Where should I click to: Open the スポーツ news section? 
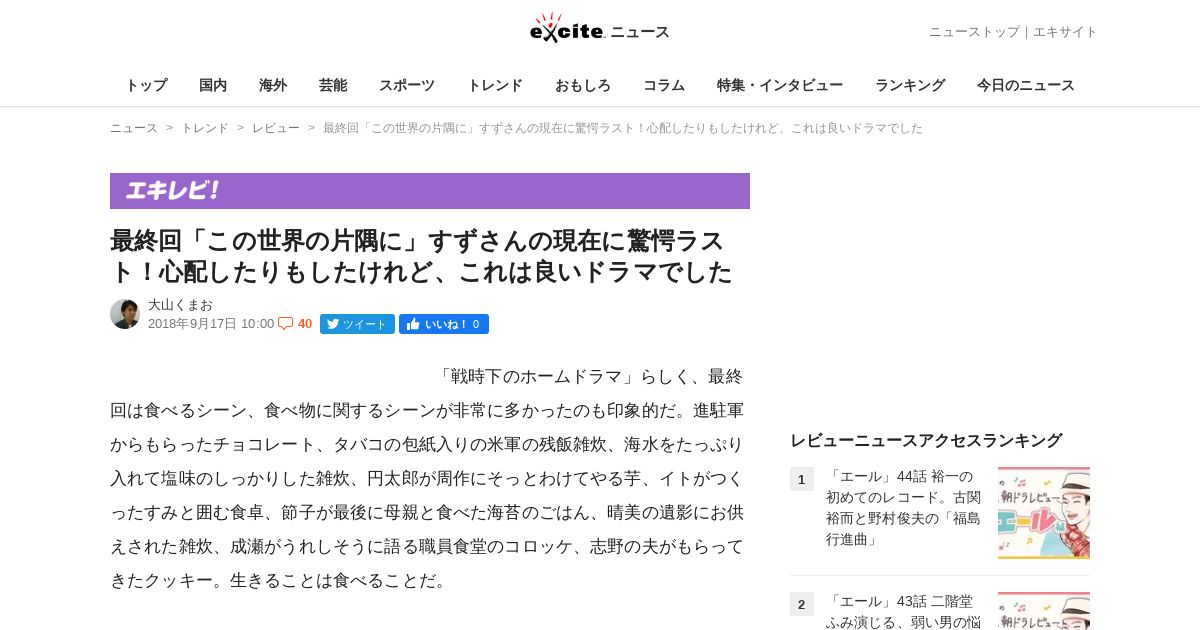tap(407, 85)
